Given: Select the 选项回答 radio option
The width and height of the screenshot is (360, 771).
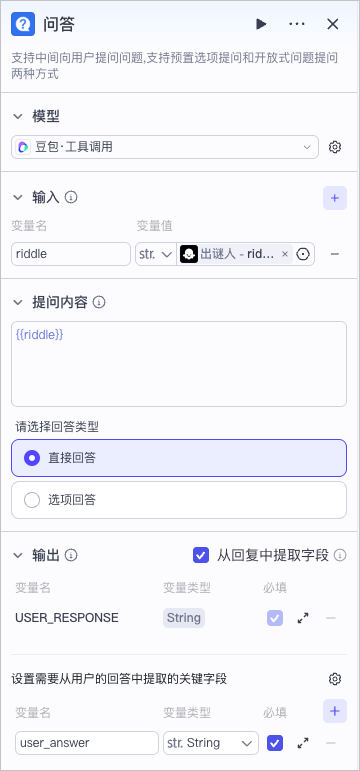Looking at the screenshot, I should coord(179,500).
